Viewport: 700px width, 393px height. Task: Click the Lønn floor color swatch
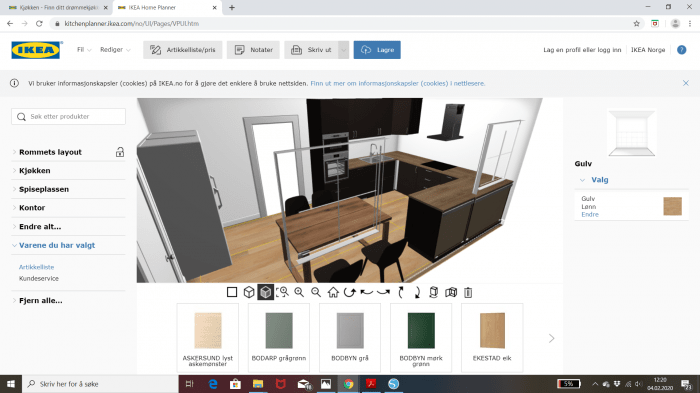(x=672, y=206)
